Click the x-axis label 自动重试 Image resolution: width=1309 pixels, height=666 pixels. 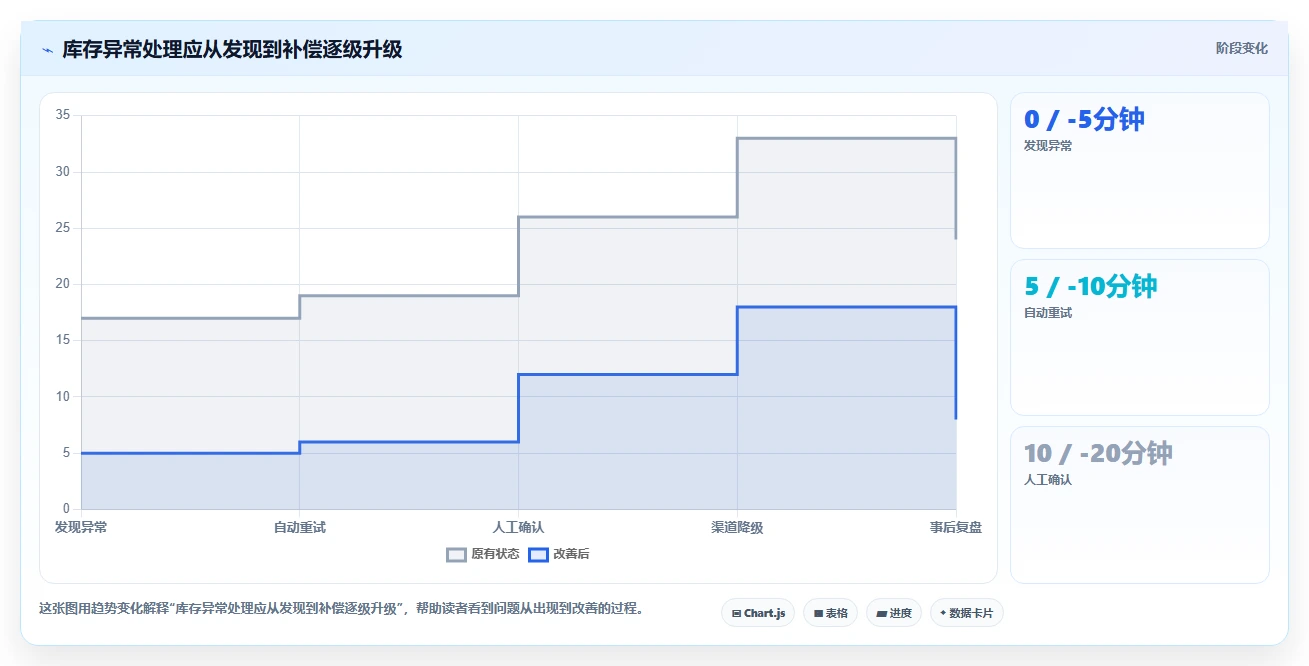(x=300, y=527)
